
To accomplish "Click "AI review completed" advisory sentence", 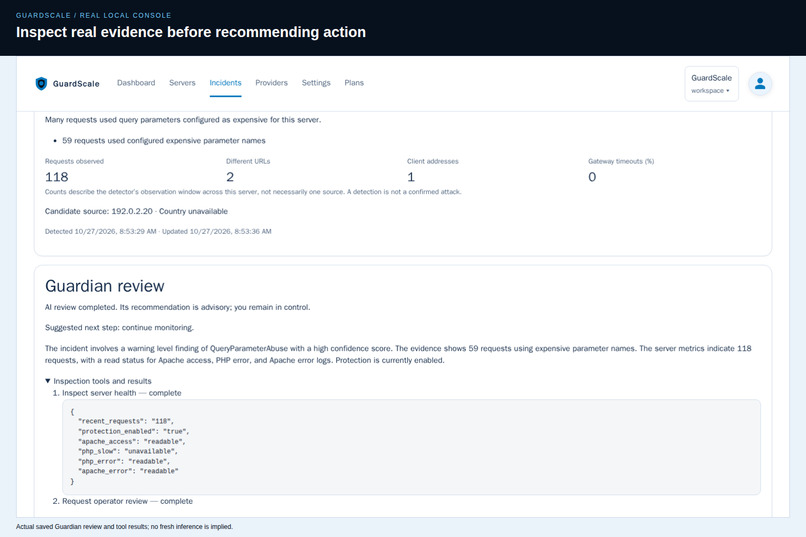I will [x=177, y=307].
